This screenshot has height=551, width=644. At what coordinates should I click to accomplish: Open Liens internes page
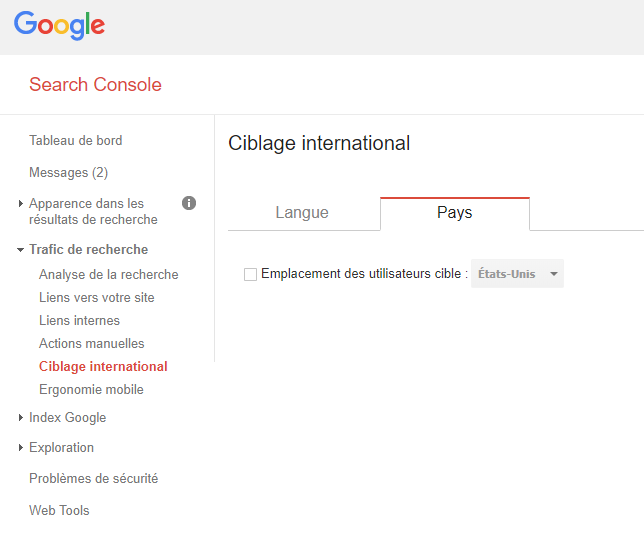79,321
